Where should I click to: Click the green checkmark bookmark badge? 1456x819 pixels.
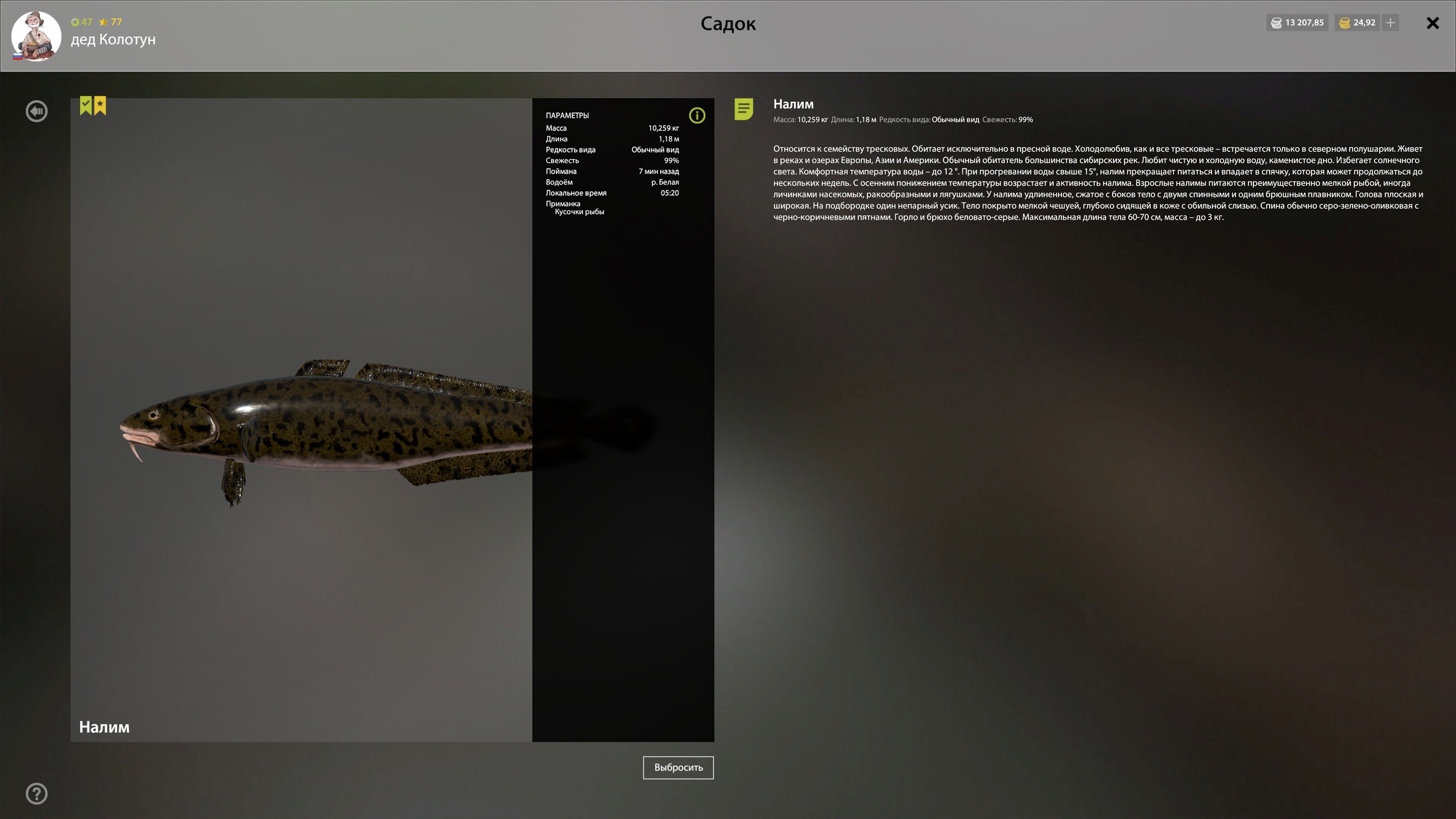85,105
